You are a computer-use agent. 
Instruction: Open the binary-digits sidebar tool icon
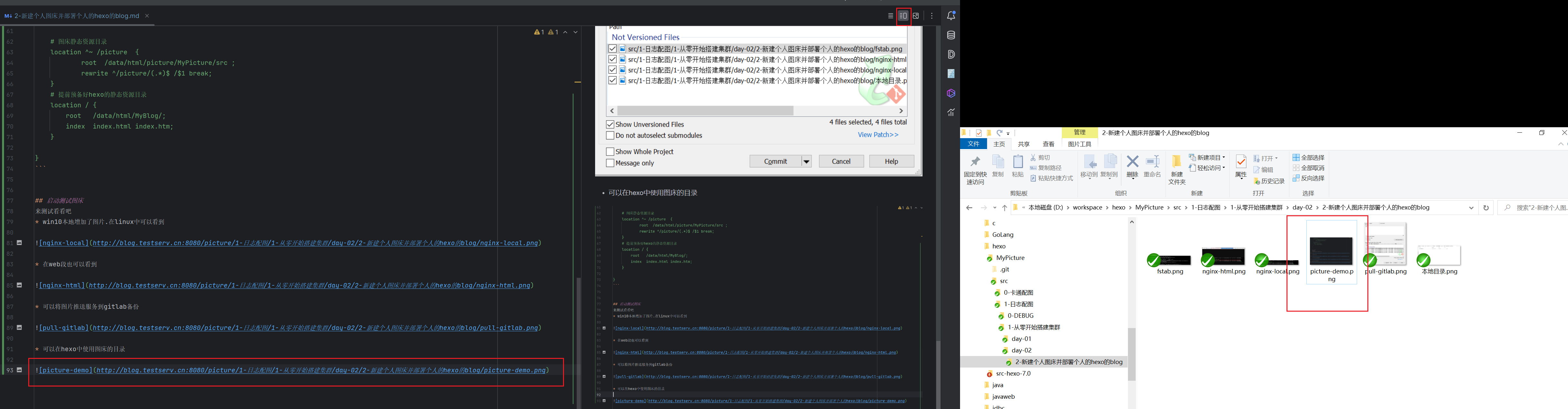[951, 74]
